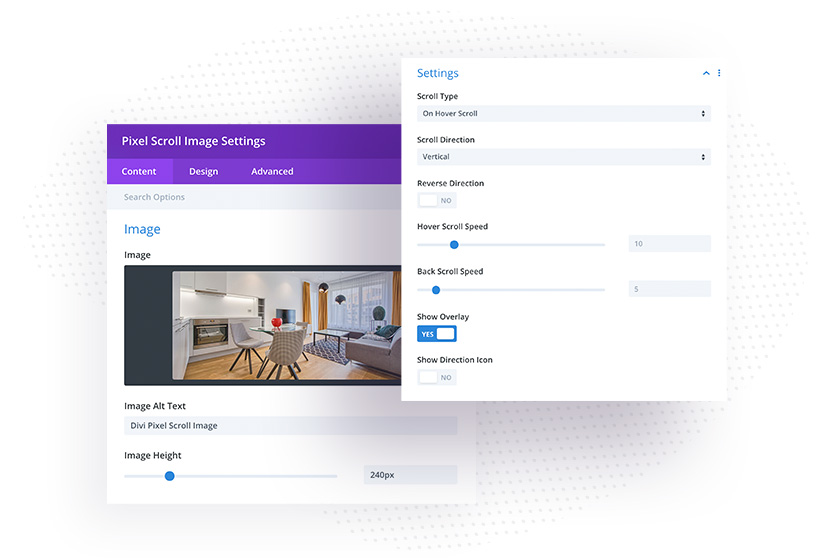Click the Pixel Scroll Image Settings title
The height and width of the screenshot is (560, 820).
point(193,141)
